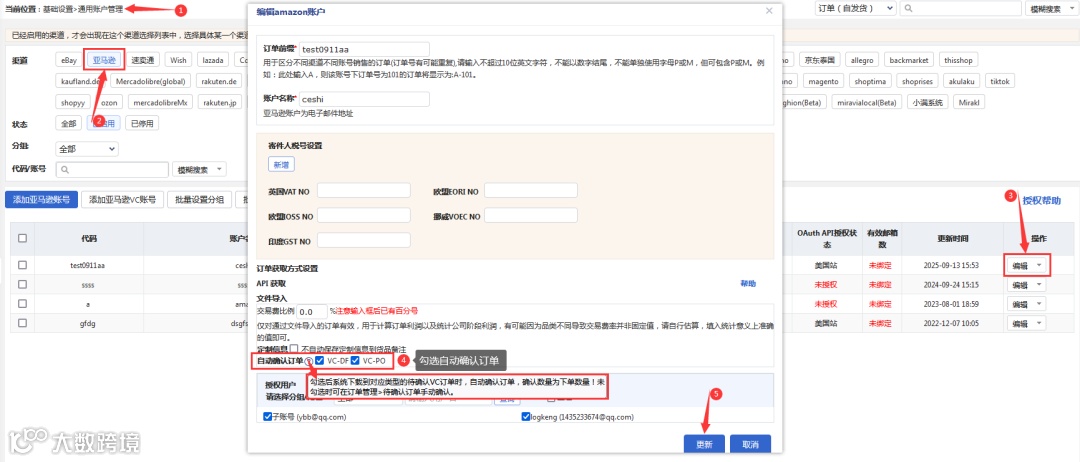The image size is (1080, 462).
Task: Click red 未授权 status in ssss row
Action: tap(825, 284)
